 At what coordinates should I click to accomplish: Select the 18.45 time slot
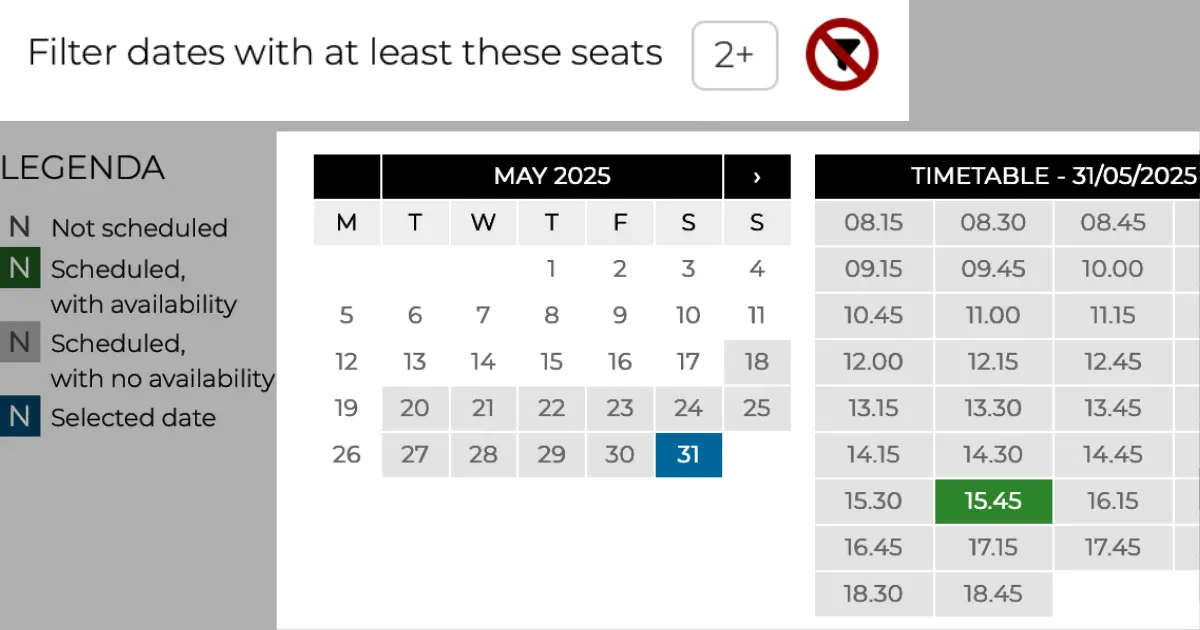tap(993, 594)
